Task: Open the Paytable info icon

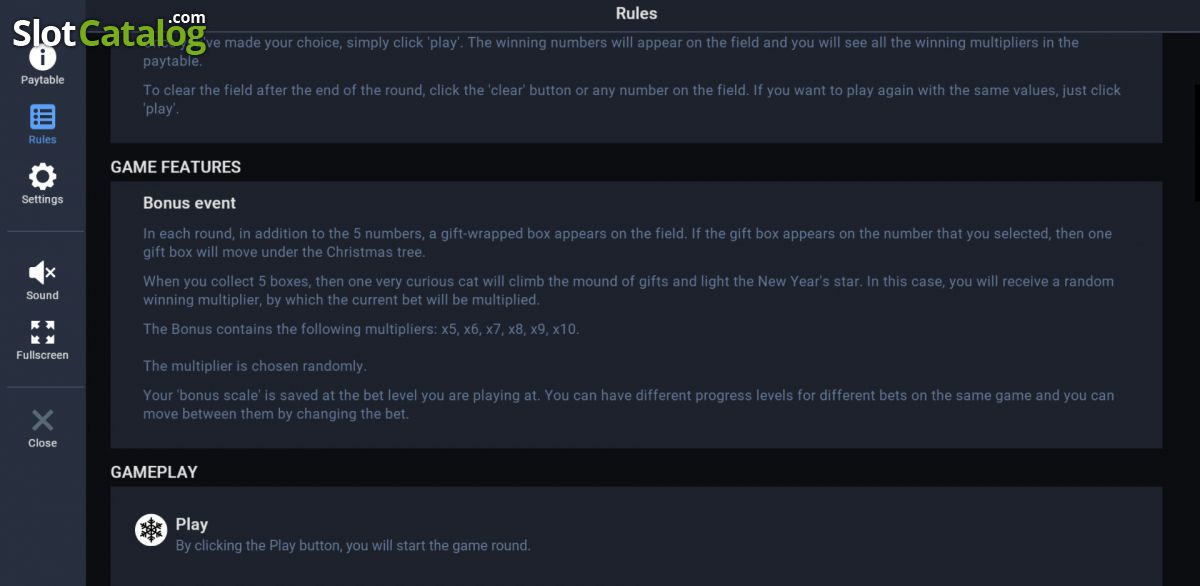Action: 42,58
